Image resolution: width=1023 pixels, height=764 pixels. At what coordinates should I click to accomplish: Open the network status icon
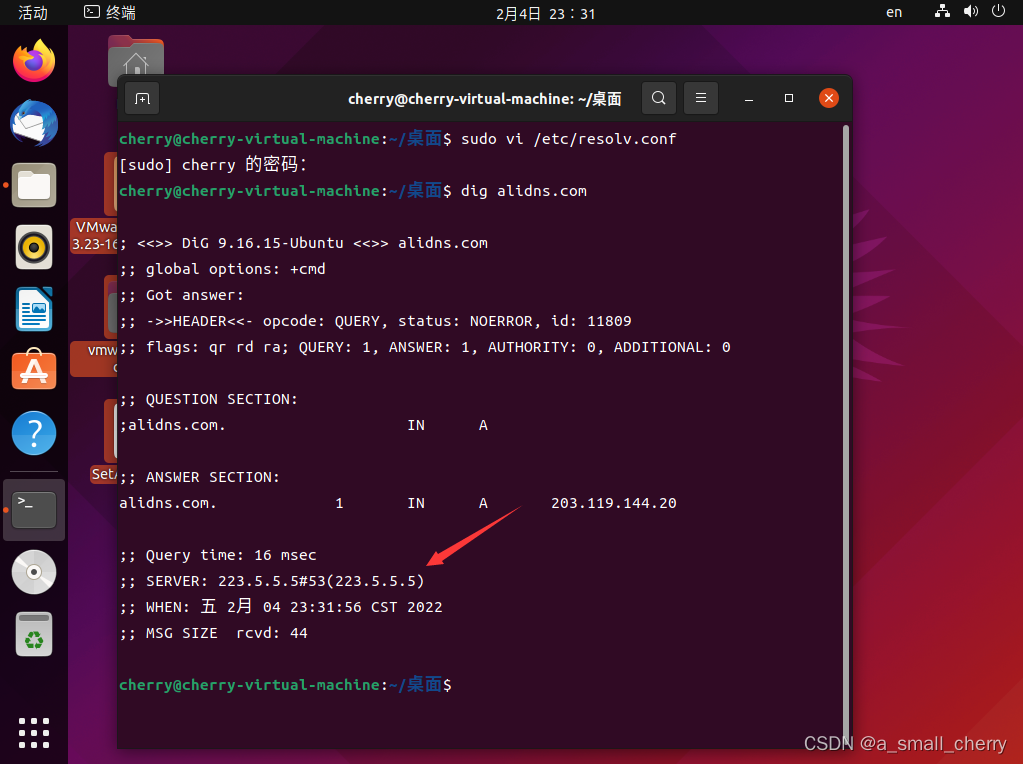942,11
